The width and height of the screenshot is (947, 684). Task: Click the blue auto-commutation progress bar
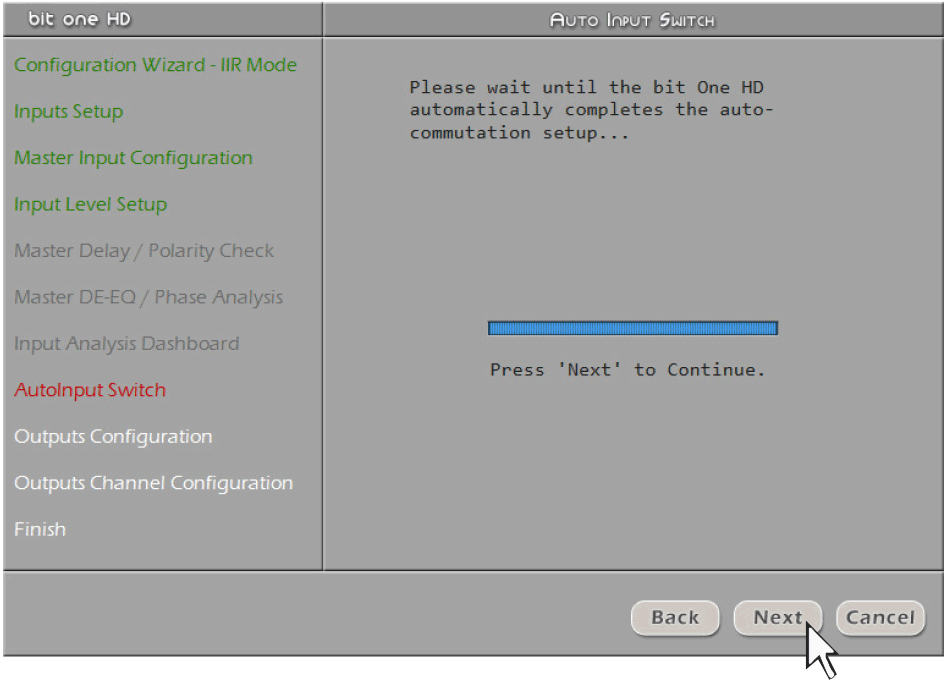633,328
